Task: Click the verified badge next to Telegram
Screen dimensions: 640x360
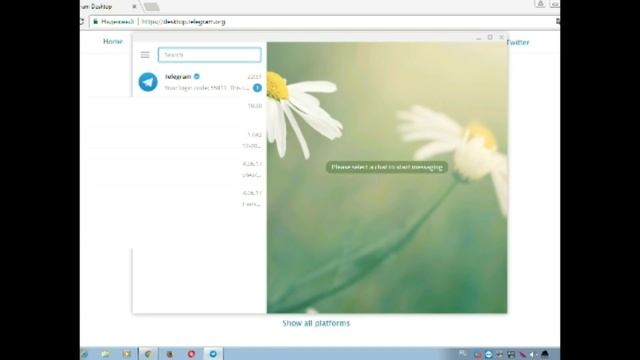Action: [197, 76]
